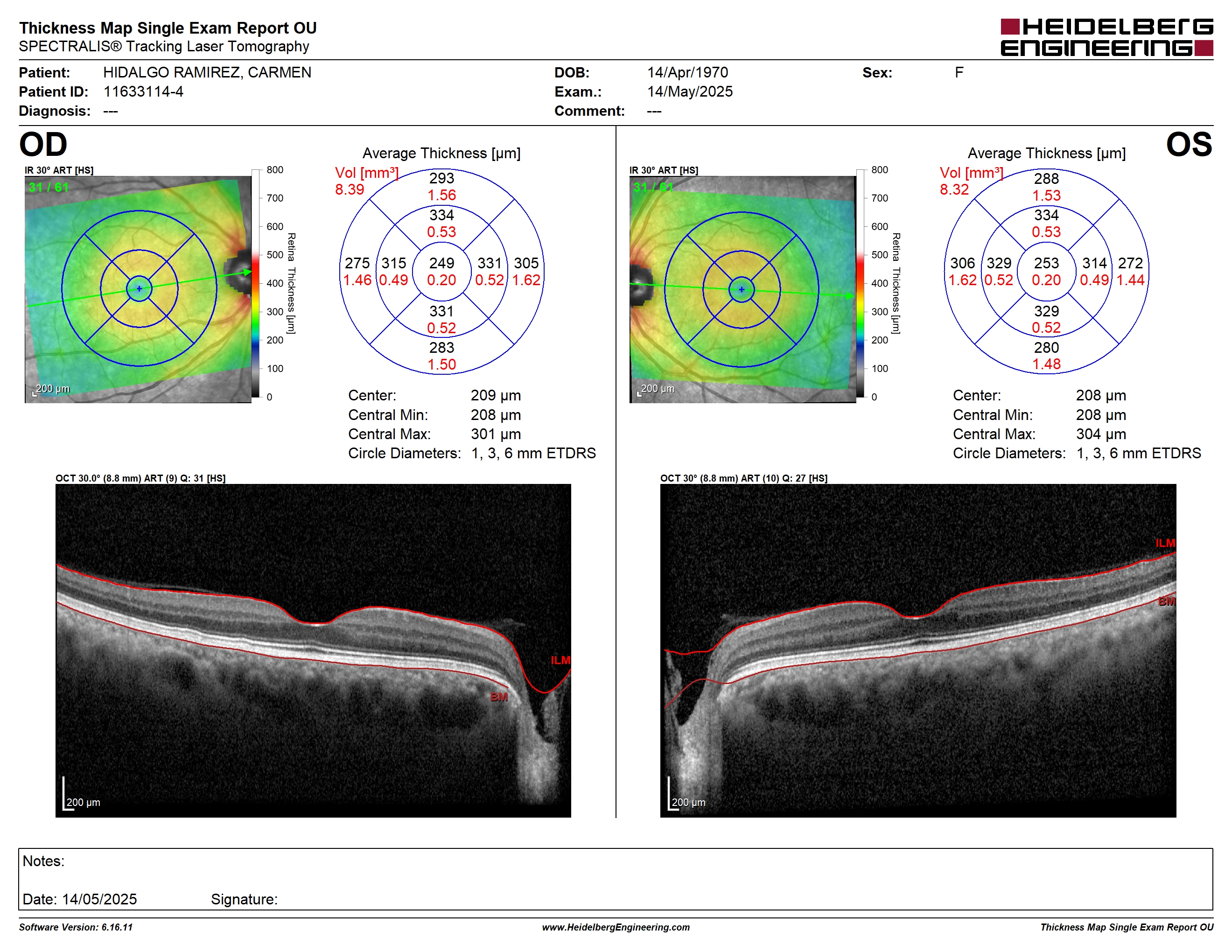Click the OD Circle Diameters ETDRS text
The image size is (1232, 952).
pos(472,453)
